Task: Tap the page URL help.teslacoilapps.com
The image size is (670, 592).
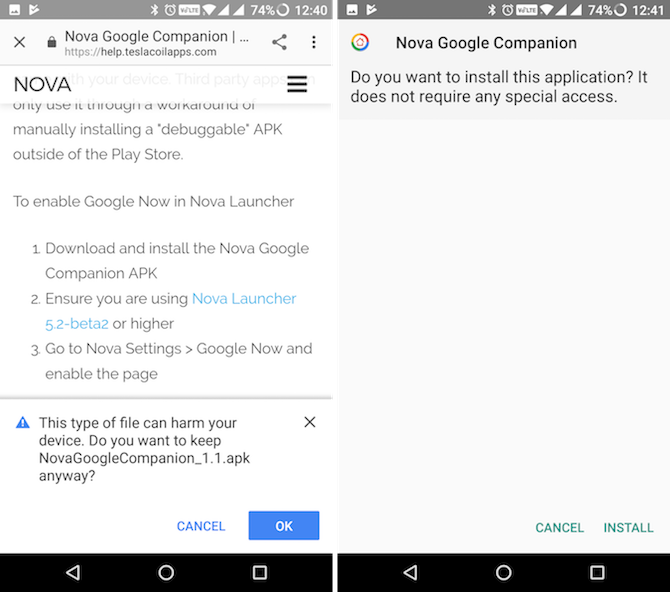Action: 141,52
